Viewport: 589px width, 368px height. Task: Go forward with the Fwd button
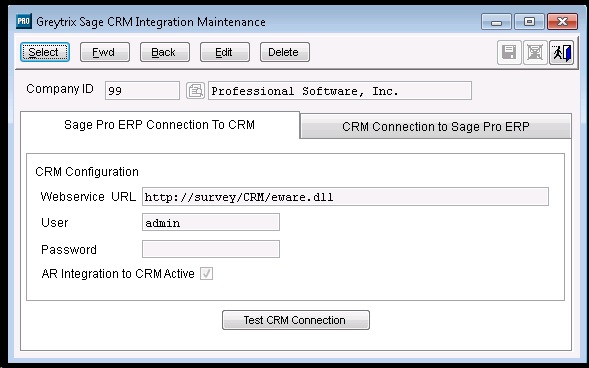(x=105, y=52)
